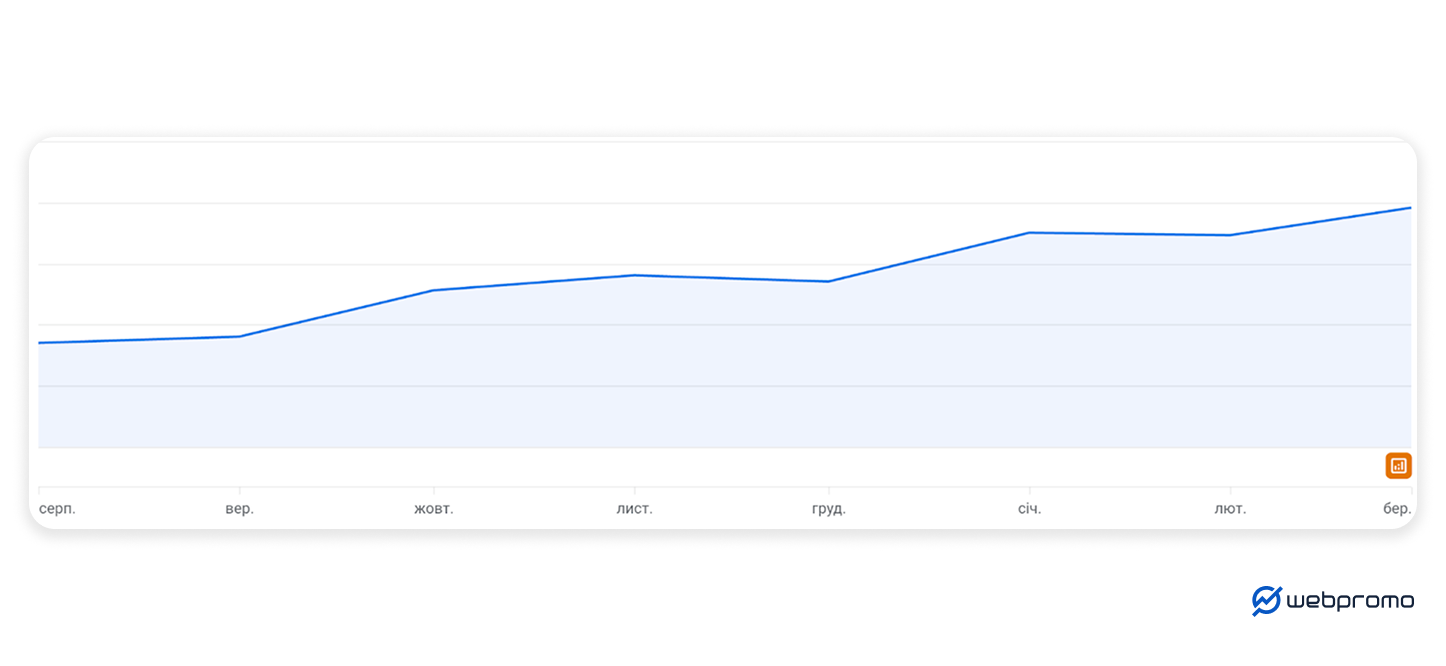Click the line's data point above вер.
This screenshot has height=666, width=1446.
[240, 336]
